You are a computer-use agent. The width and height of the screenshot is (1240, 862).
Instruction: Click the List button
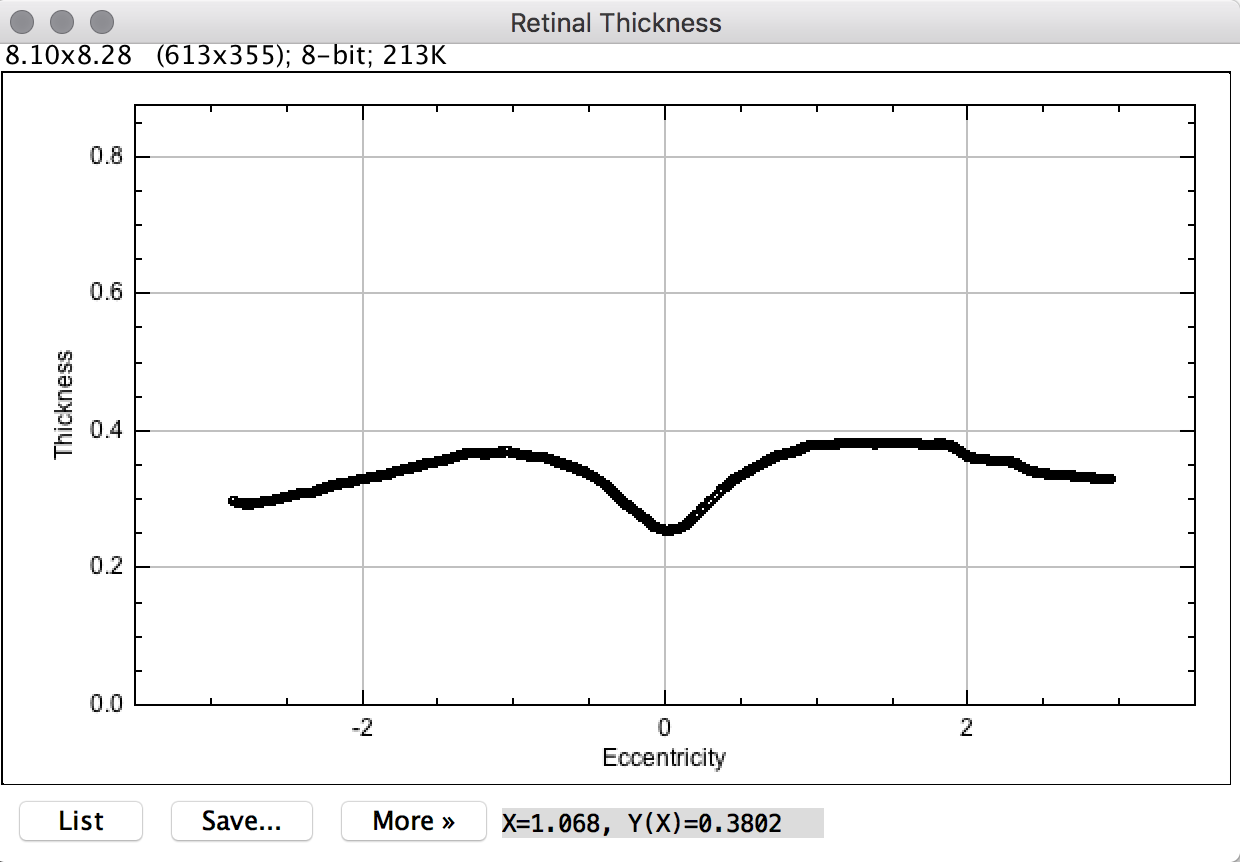tap(81, 821)
